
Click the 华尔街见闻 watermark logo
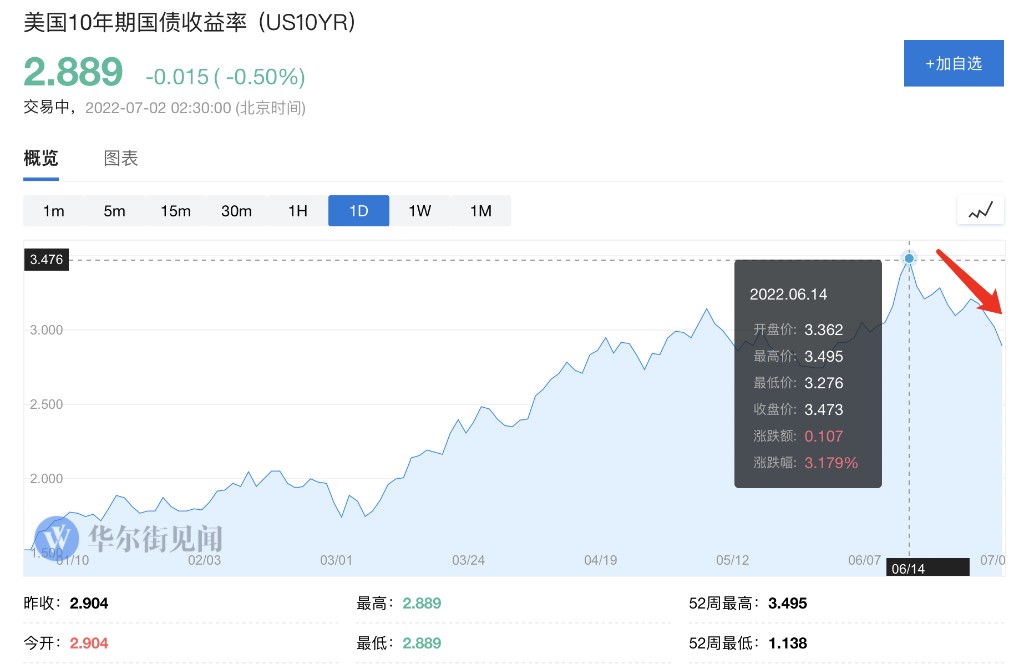129,538
